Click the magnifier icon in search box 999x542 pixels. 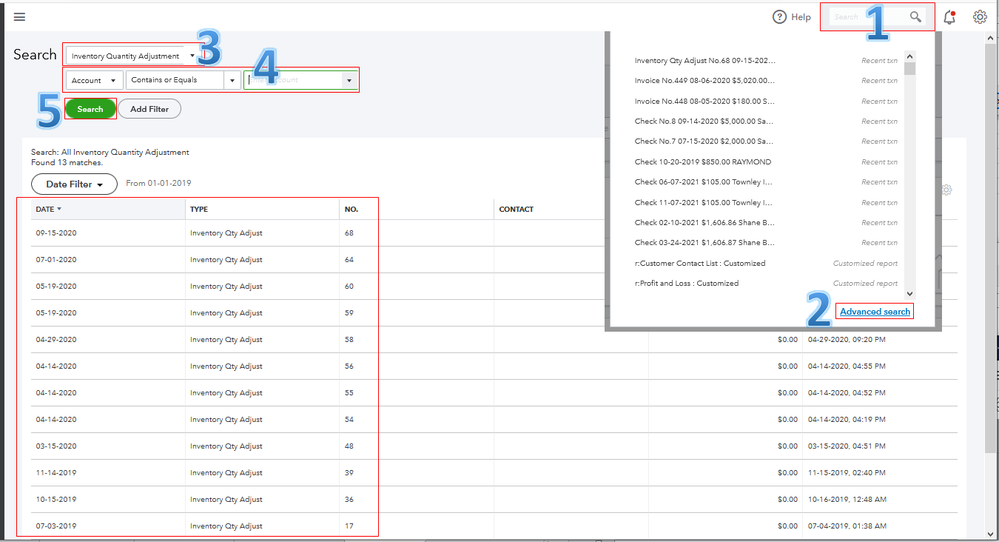point(915,17)
